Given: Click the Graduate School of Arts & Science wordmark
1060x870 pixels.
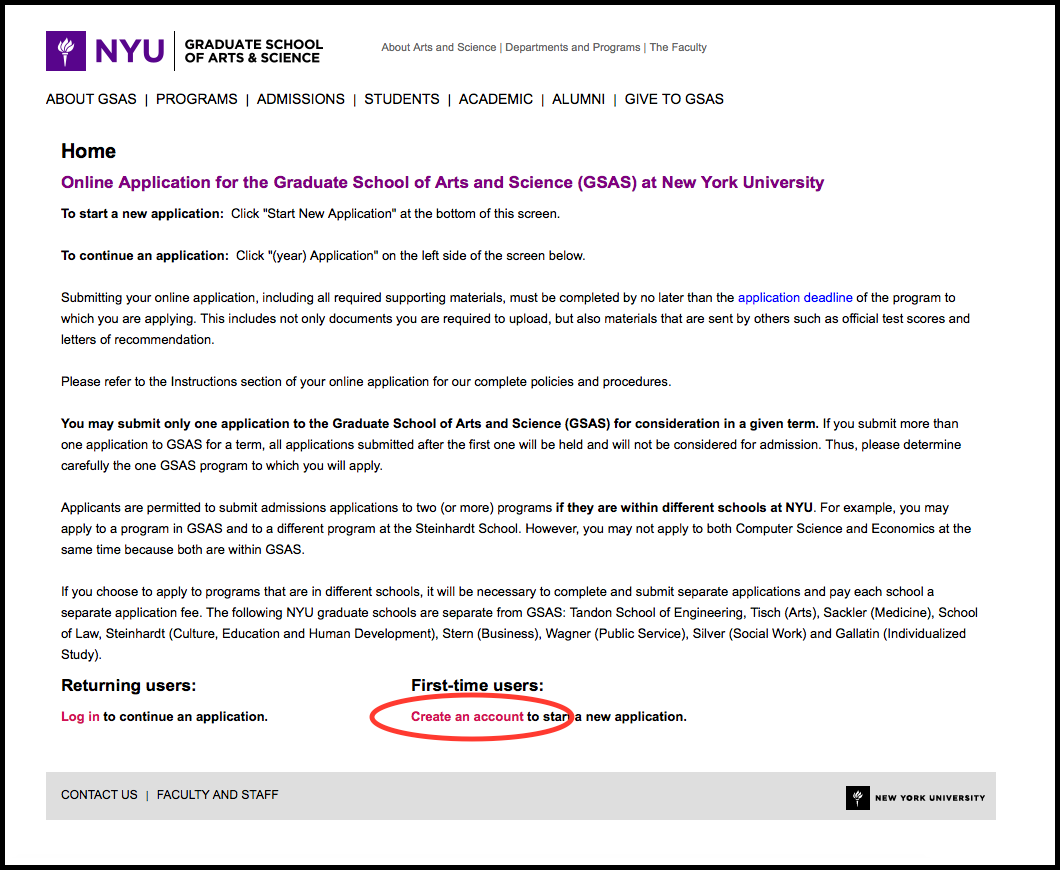Looking at the screenshot, I should point(253,51).
